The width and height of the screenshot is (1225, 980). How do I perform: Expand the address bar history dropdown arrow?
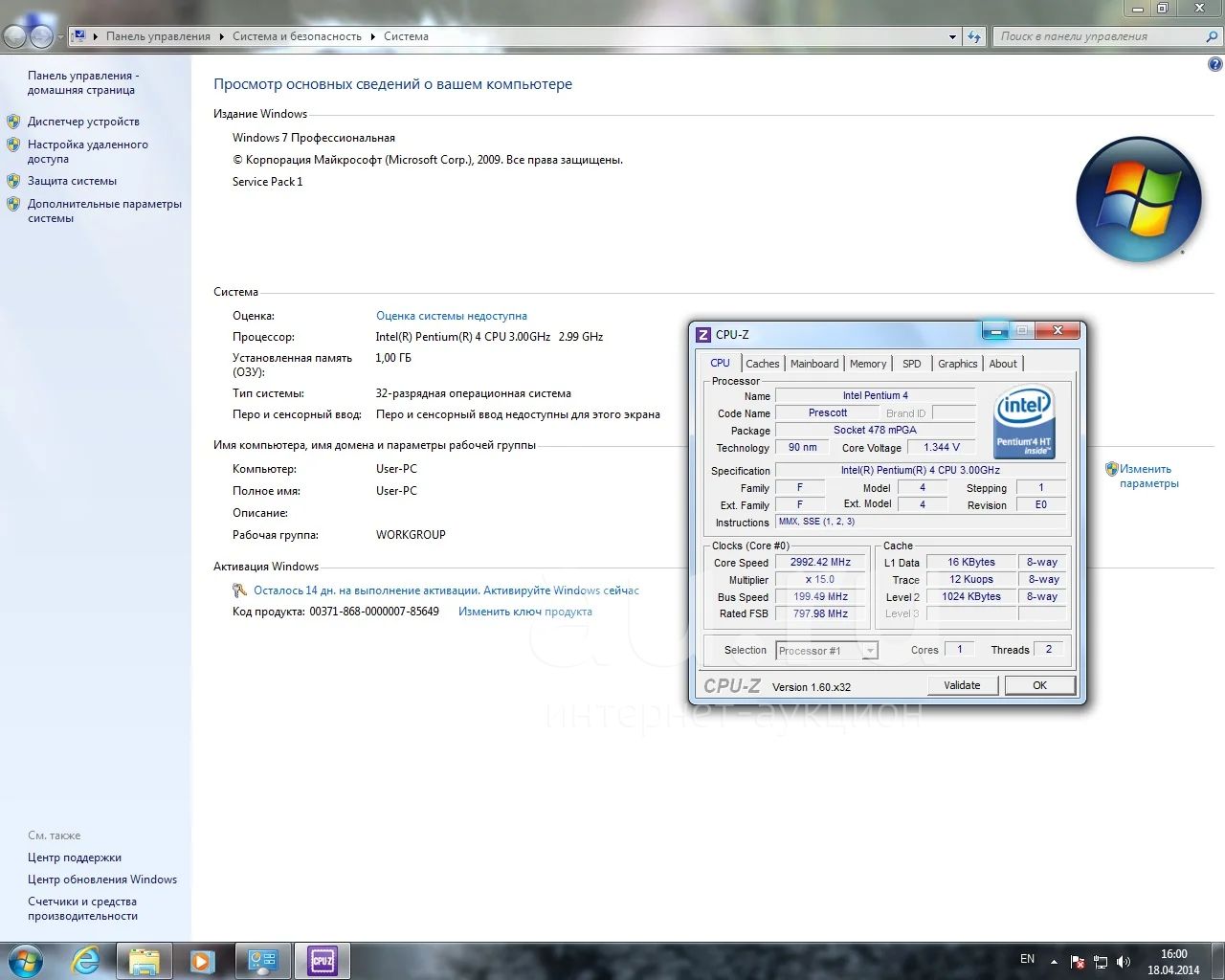pos(952,36)
